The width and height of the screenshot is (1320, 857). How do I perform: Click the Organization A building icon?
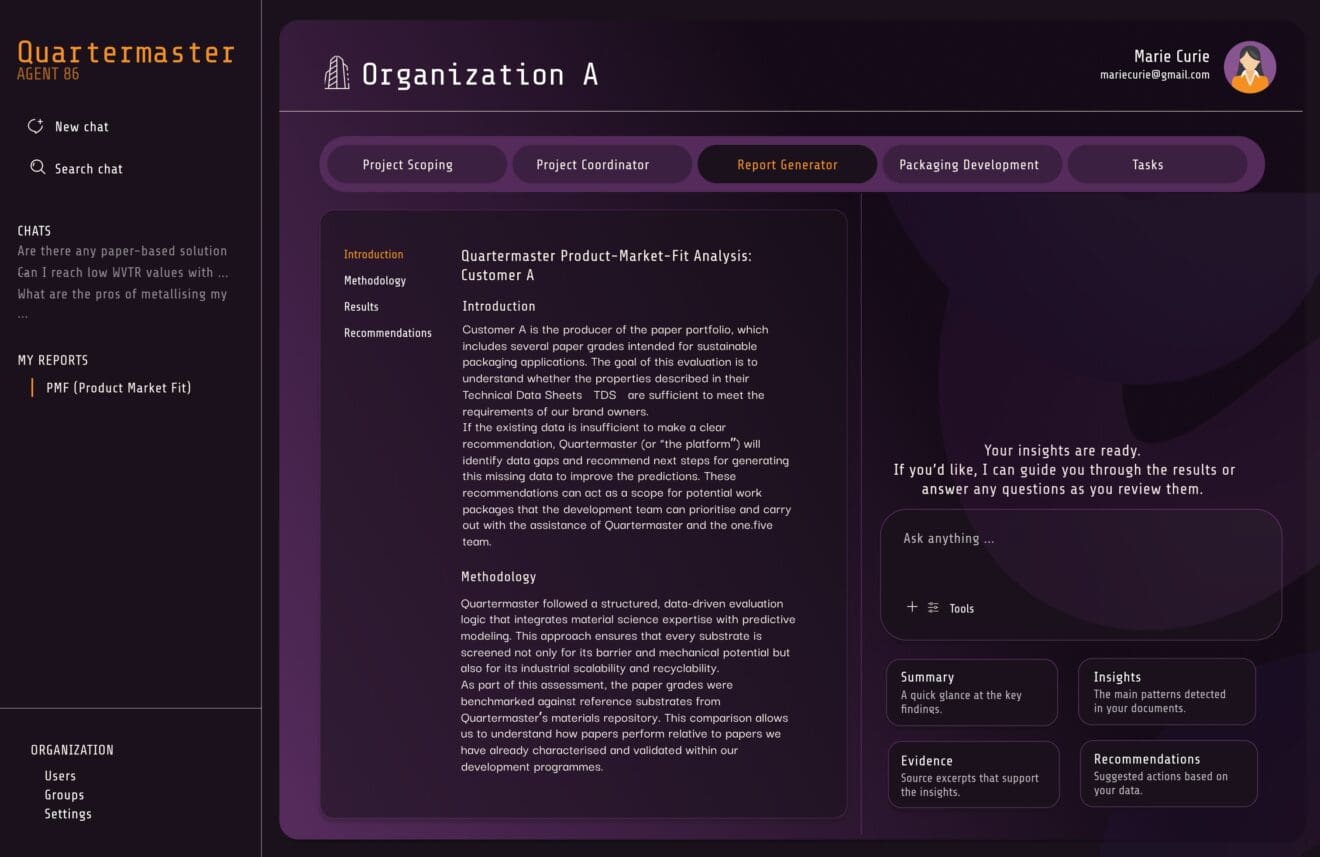(337, 74)
